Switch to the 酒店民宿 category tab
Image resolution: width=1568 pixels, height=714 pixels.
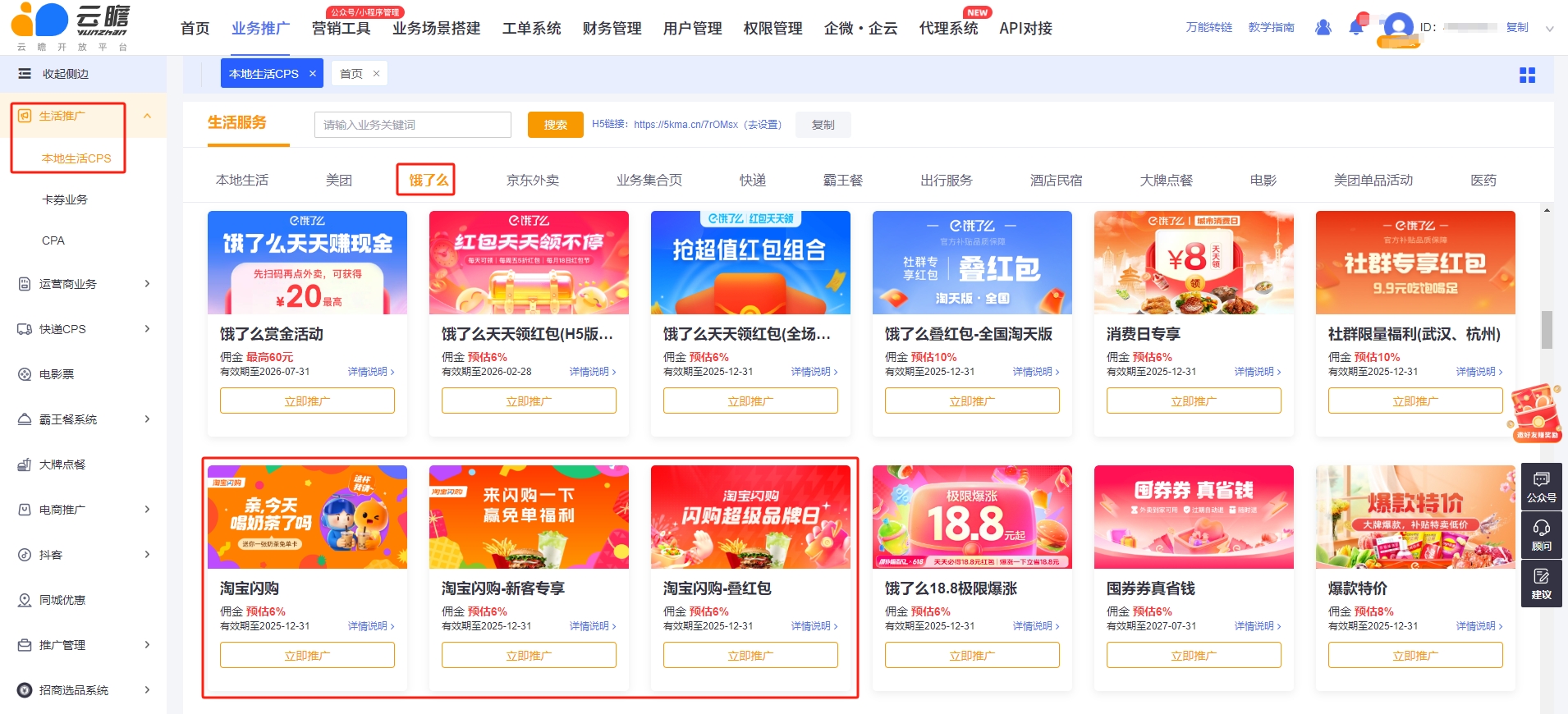coord(1057,180)
